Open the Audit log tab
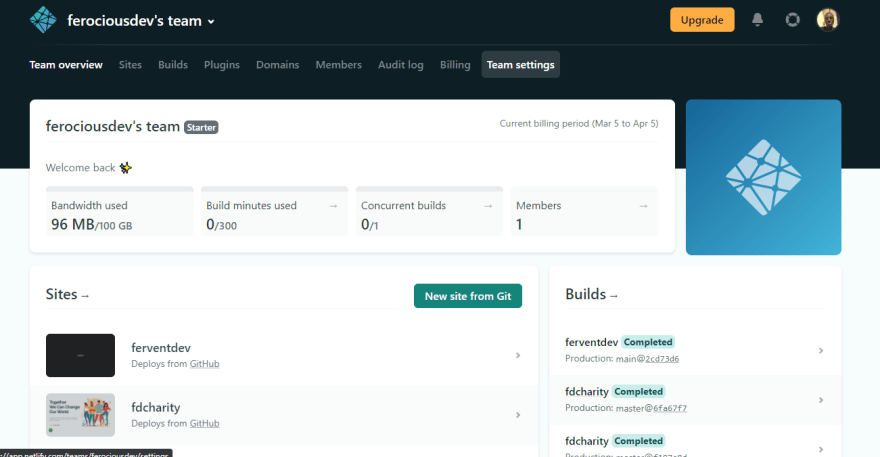Viewport: 880px width, 457px height. [401, 65]
